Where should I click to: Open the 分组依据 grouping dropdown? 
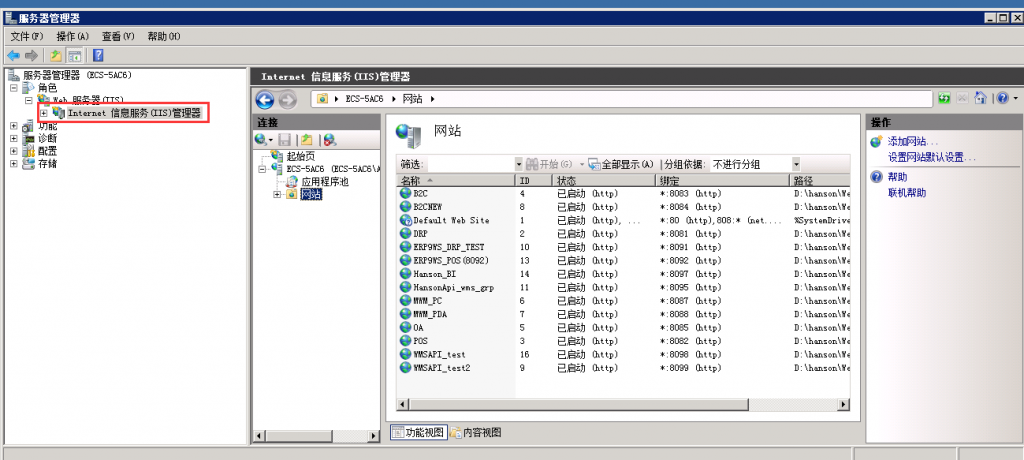click(x=796, y=164)
